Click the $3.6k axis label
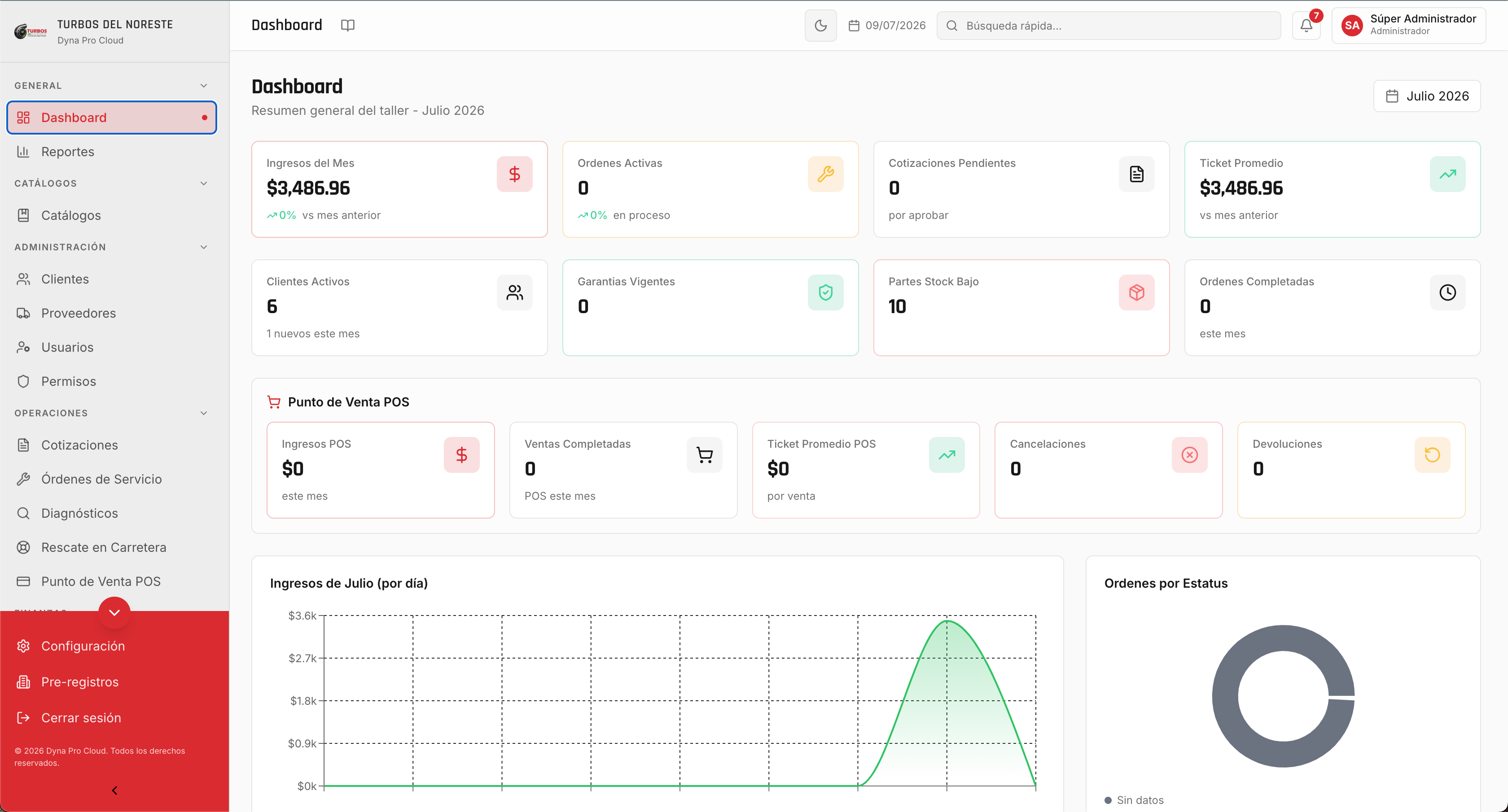Viewport: 1508px width, 812px height. point(302,616)
